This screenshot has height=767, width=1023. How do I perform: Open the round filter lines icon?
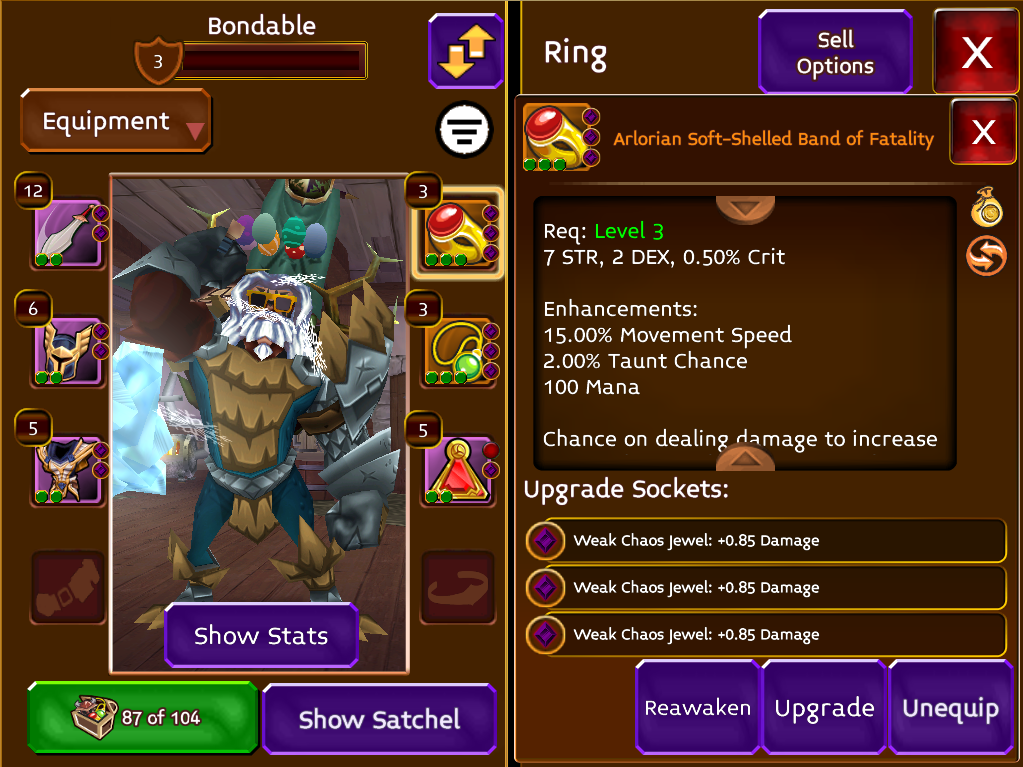465,129
